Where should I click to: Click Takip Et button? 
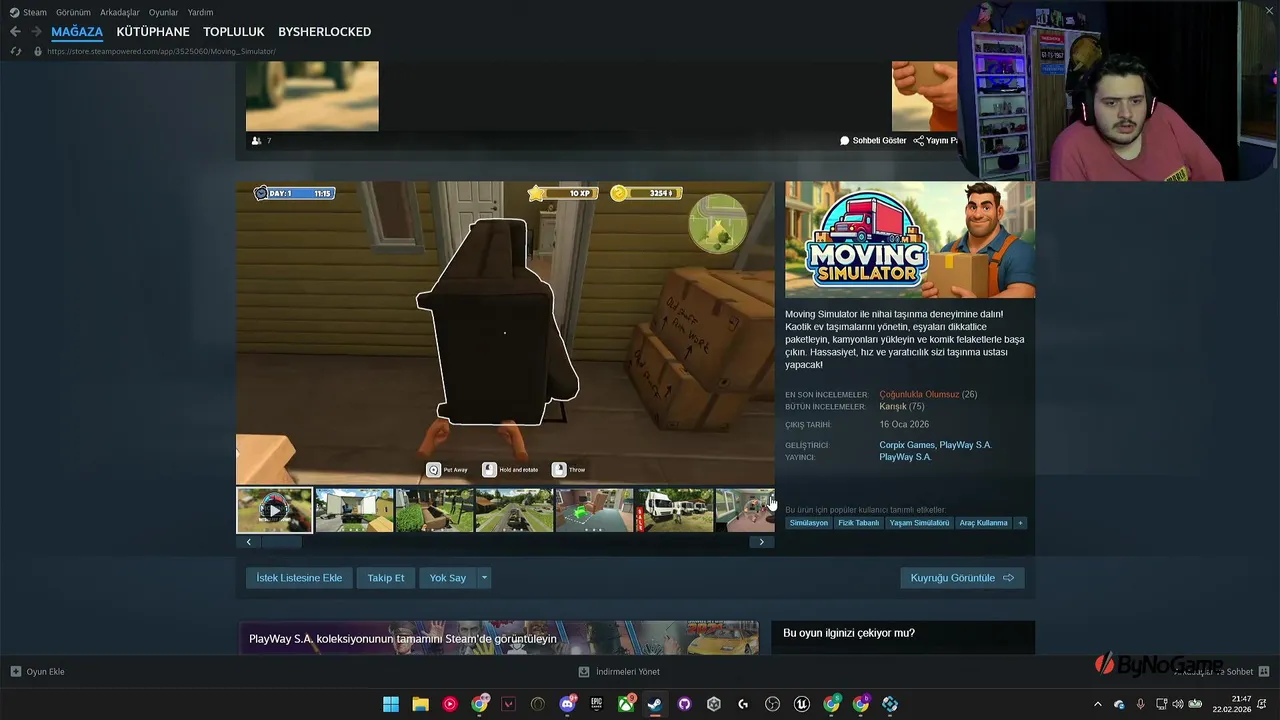(x=386, y=578)
